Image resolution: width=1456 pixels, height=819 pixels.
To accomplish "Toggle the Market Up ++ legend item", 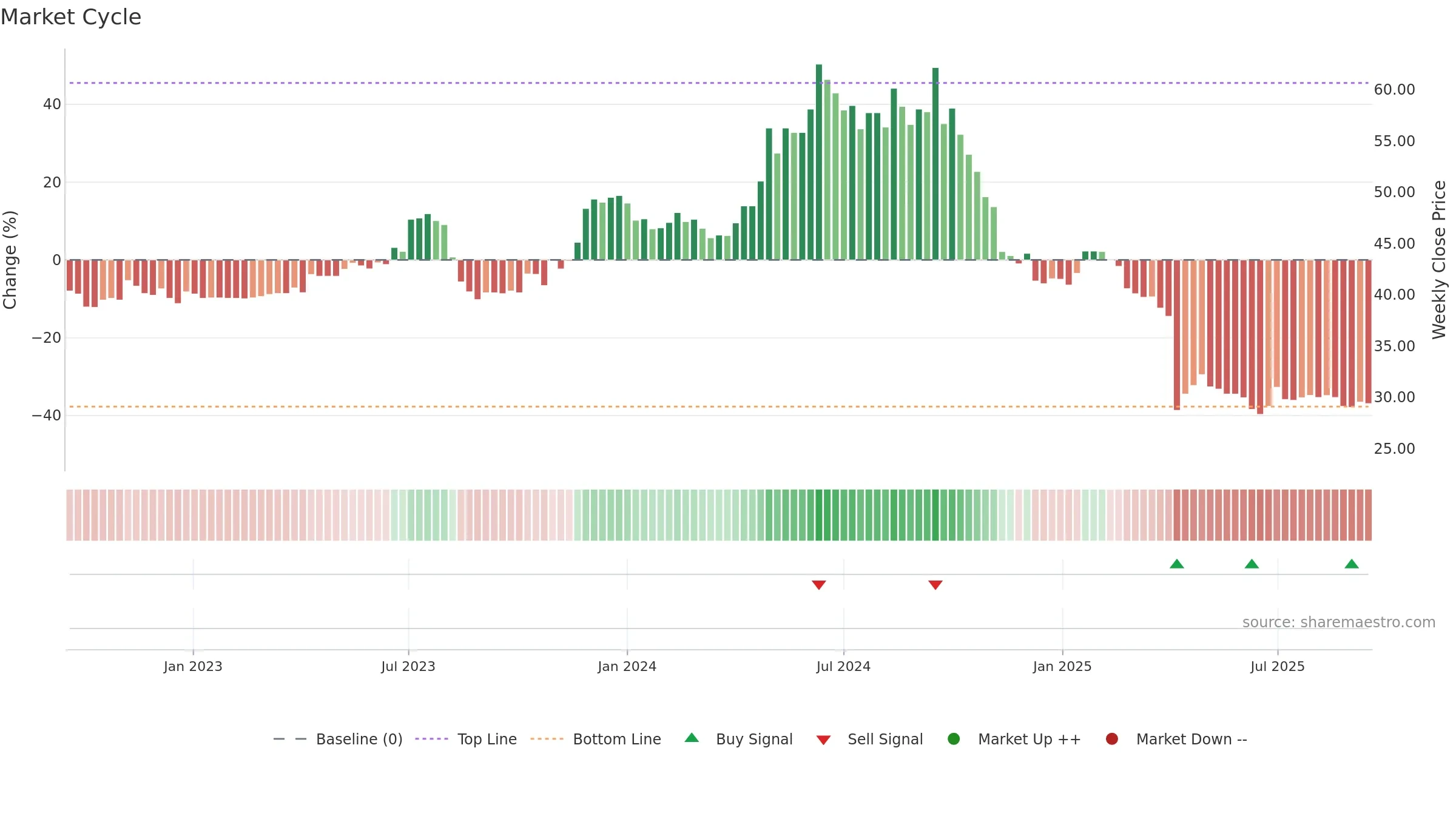I will point(1014,739).
